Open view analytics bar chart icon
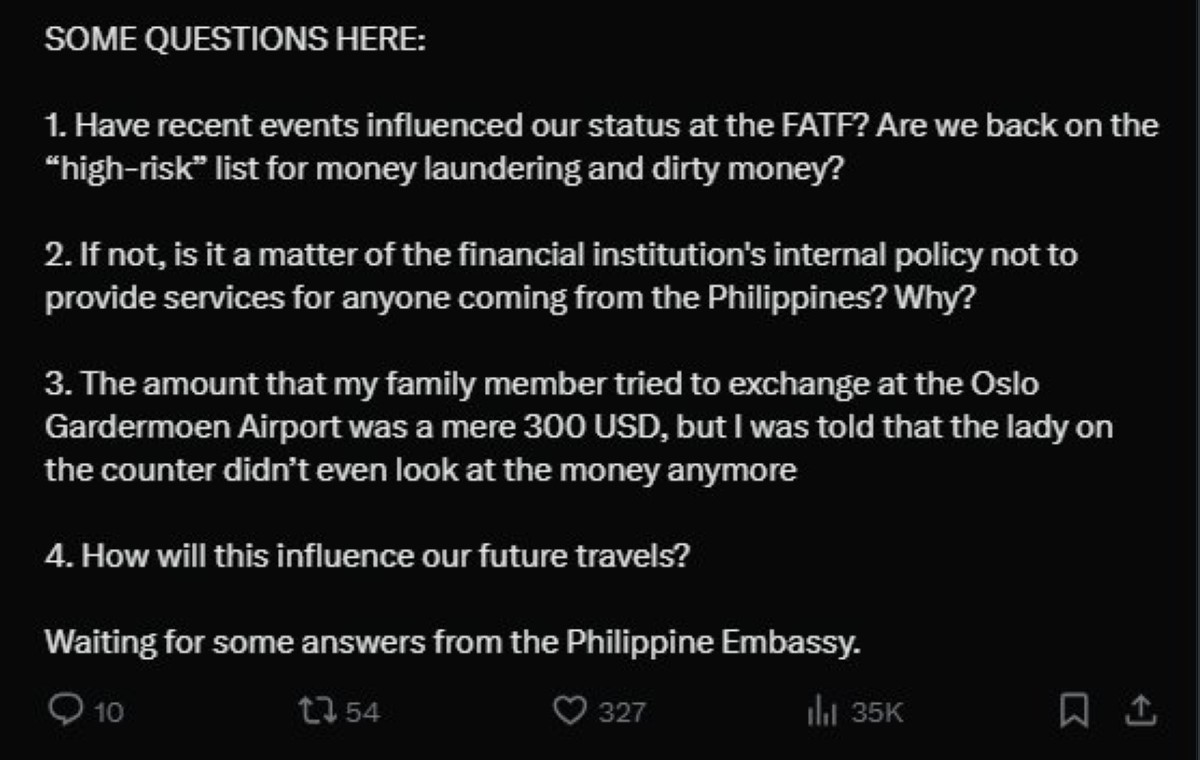1200x760 pixels. point(820,711)
